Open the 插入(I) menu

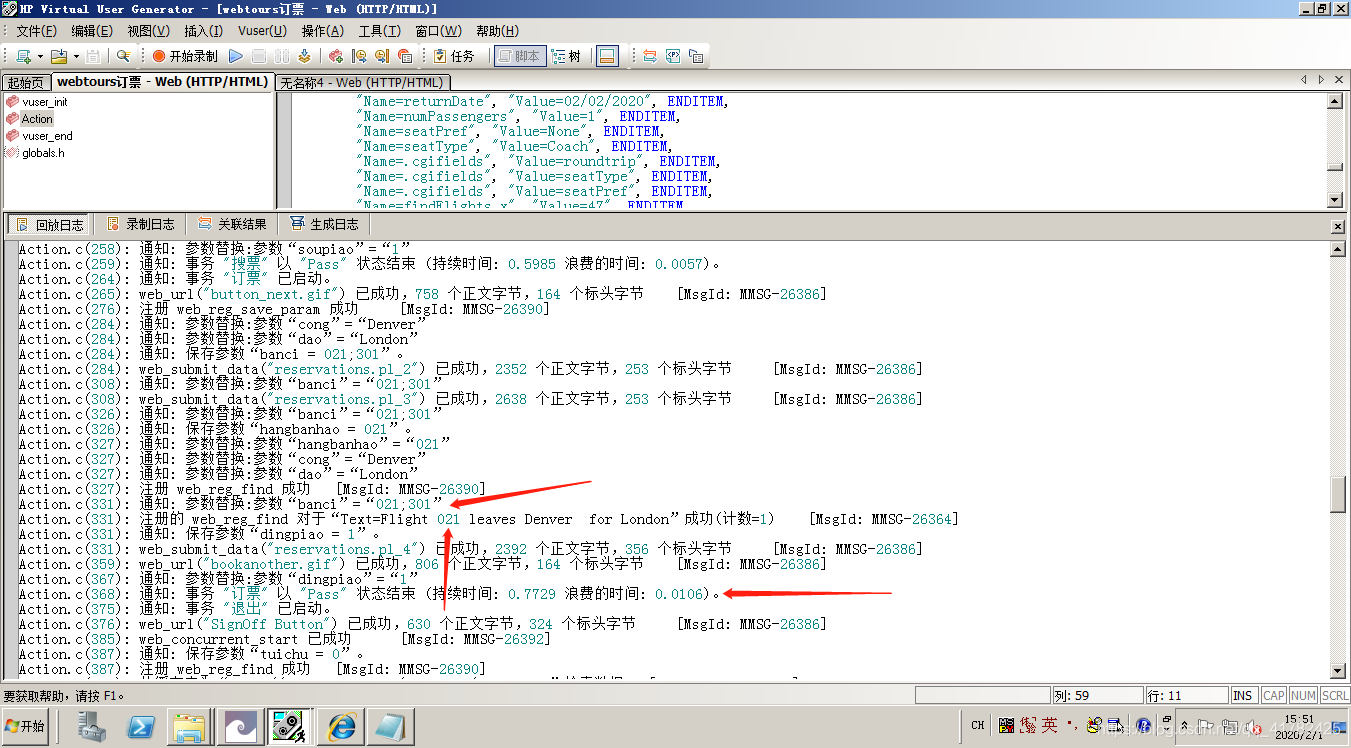203,31
